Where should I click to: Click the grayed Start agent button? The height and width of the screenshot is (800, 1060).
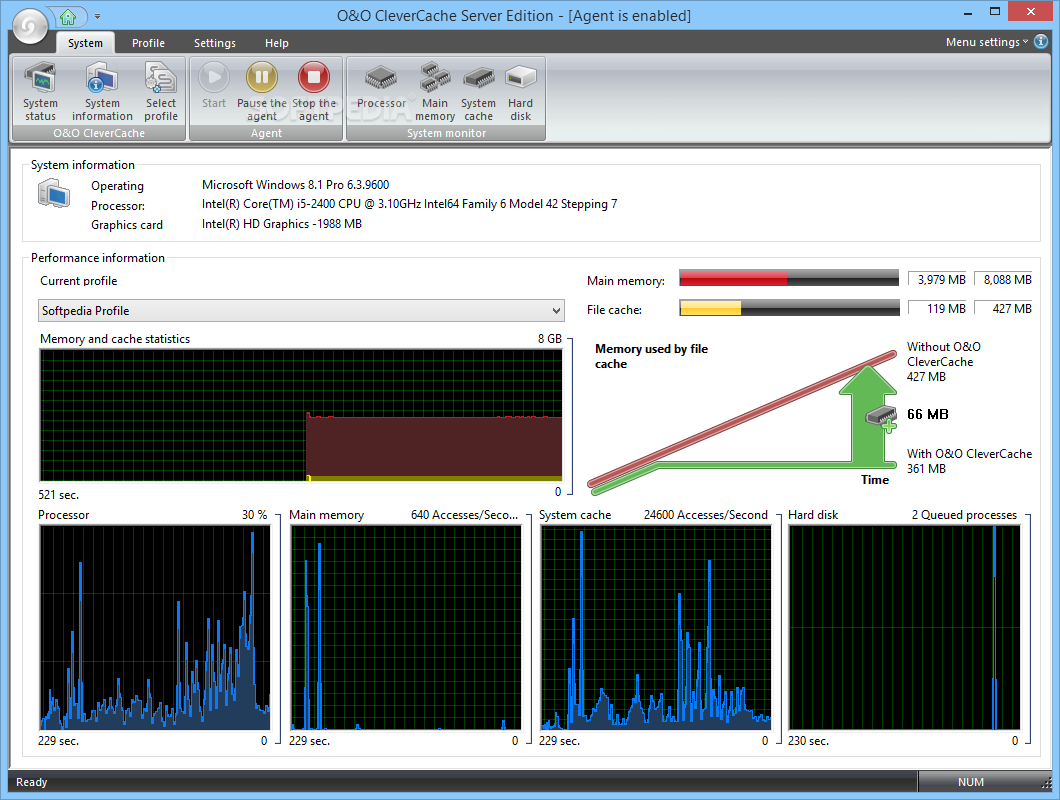(214, 86)
